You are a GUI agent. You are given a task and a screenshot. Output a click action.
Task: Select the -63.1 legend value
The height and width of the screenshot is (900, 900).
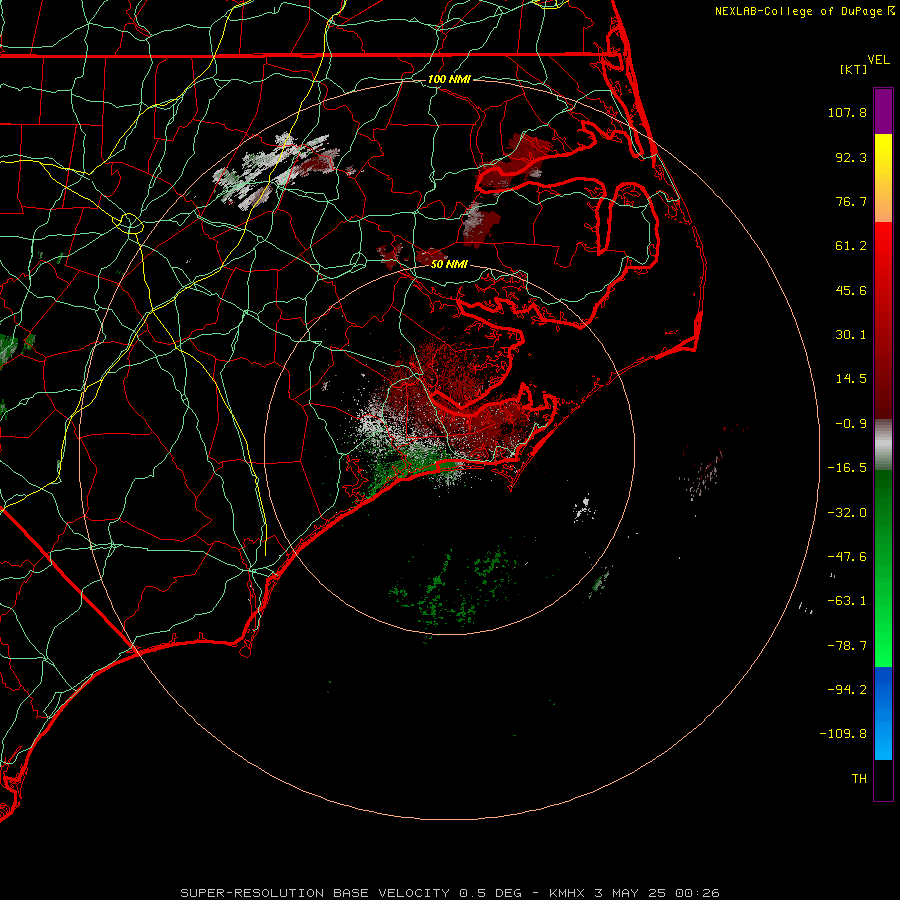tap(847, 601)
